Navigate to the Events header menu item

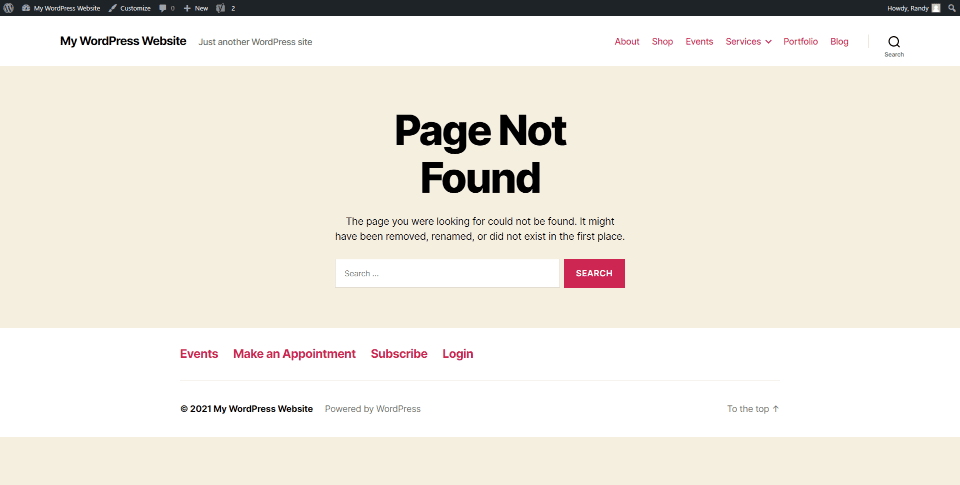click(x=699, y=42)
